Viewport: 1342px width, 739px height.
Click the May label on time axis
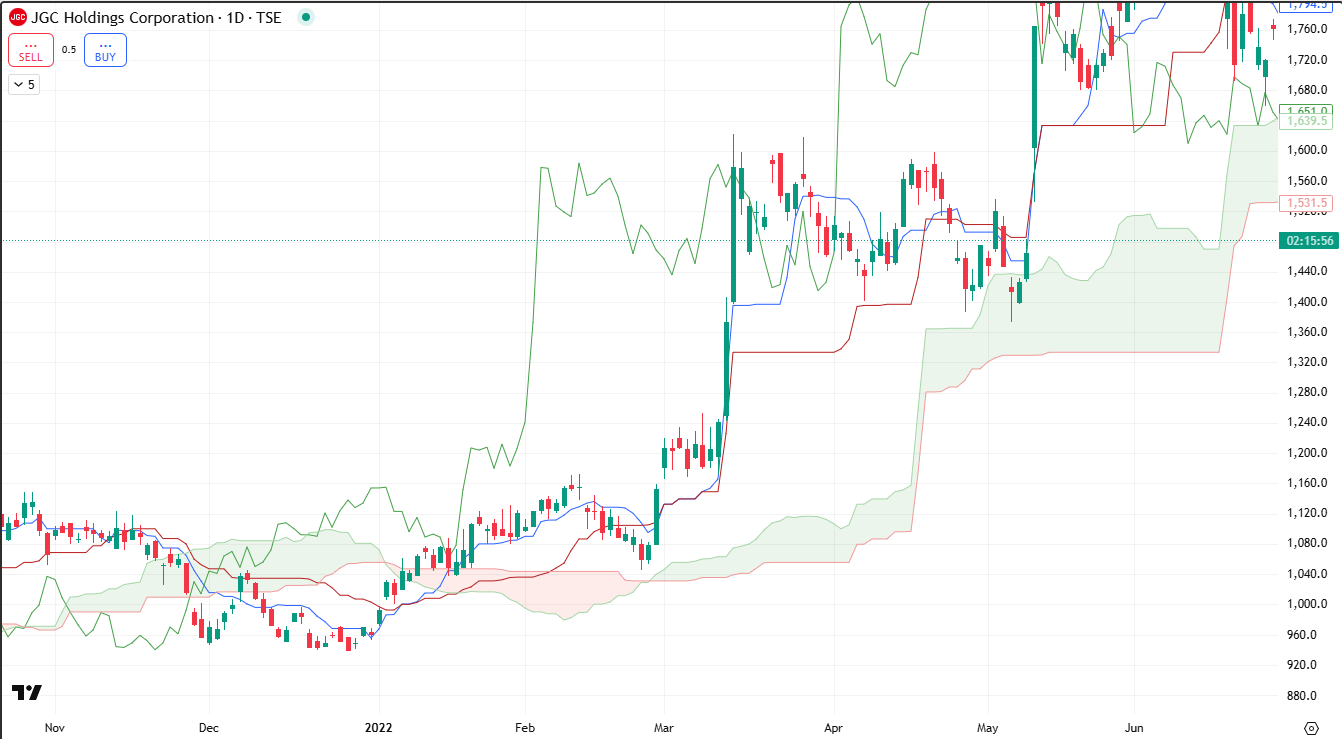point(988,727)
